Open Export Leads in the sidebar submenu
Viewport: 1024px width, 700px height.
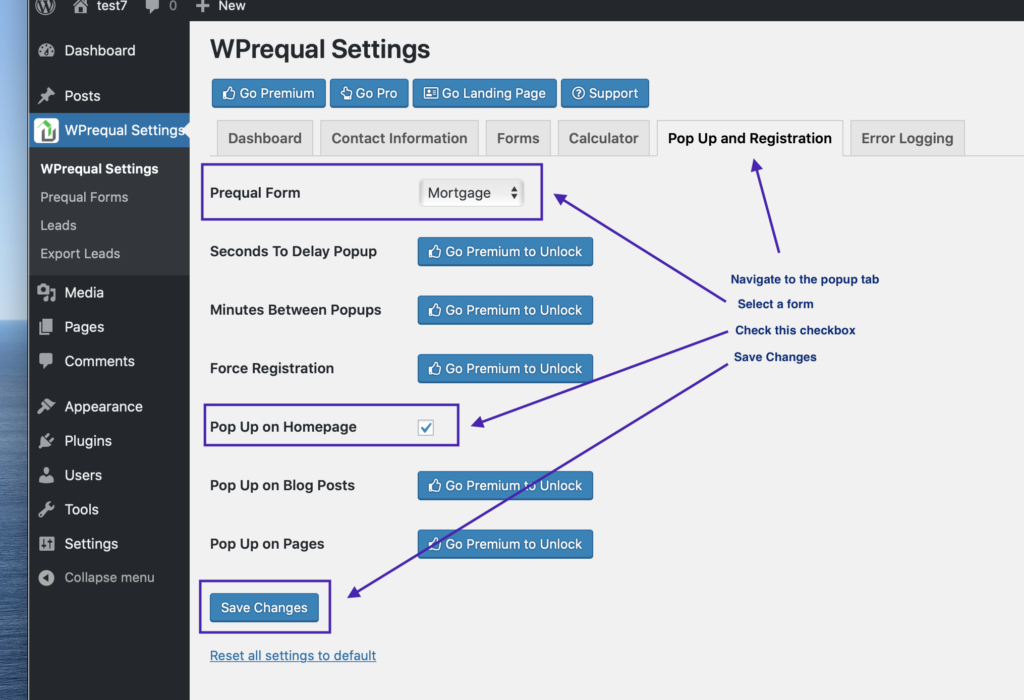pyautogui.click(x=80, y=253)
